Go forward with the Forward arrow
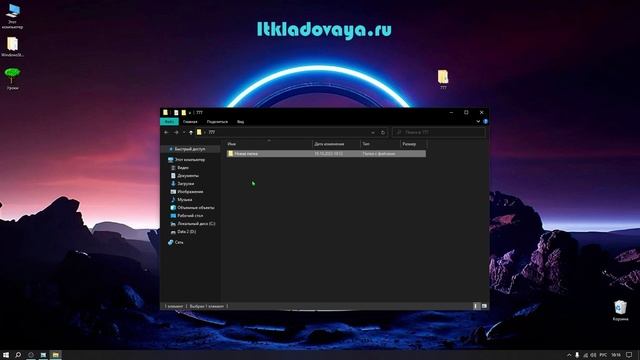Image resolution: width=640 pixels, height=360 pixels. pos(176,132)
